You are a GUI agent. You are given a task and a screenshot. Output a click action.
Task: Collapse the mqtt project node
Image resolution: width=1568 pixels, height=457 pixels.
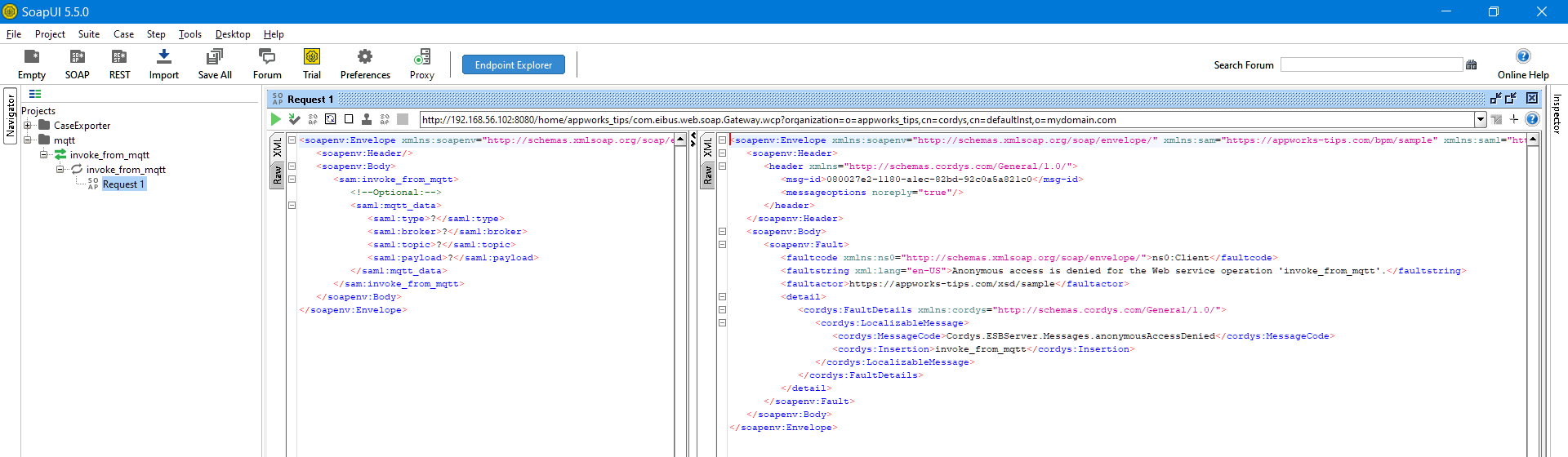[28, 140]
